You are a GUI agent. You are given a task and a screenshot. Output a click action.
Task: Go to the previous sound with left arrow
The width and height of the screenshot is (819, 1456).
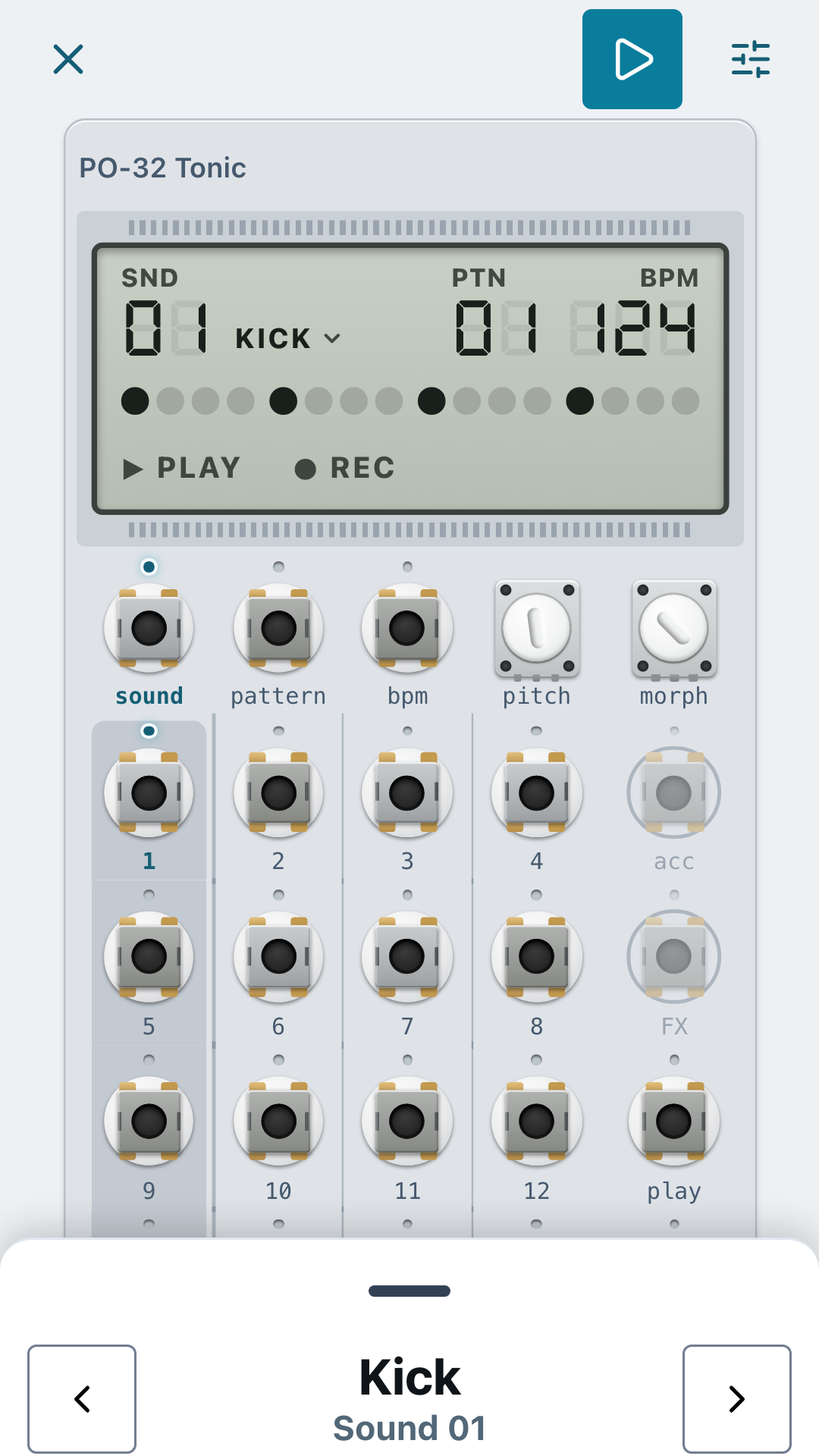[x=82, y=1399]
